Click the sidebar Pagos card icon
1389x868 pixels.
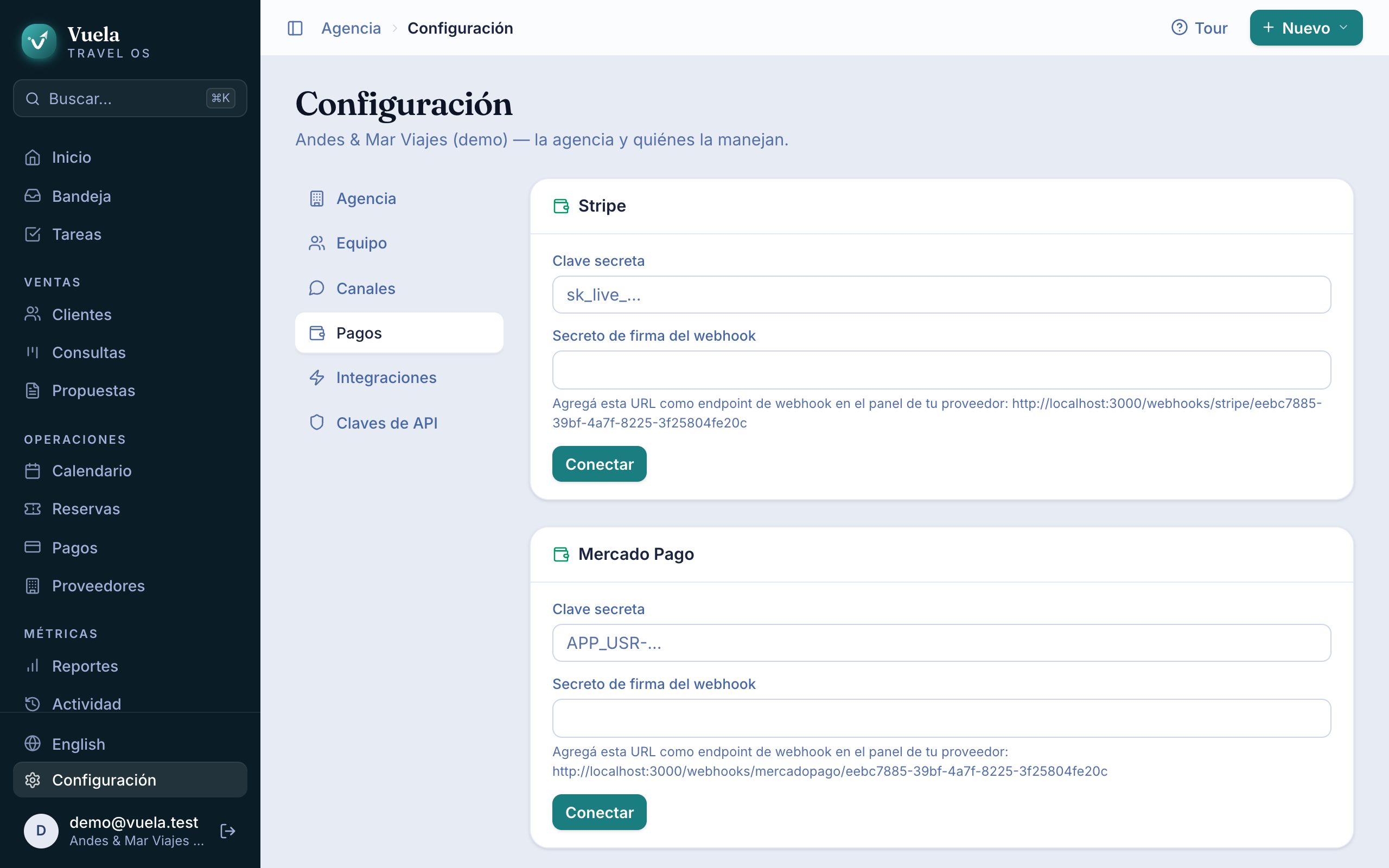33,547
